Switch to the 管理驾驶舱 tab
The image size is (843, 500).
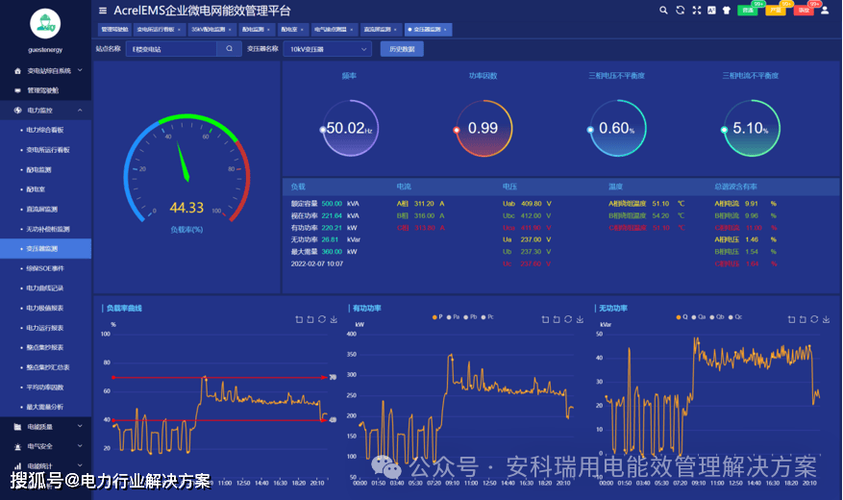pos(115,30)
